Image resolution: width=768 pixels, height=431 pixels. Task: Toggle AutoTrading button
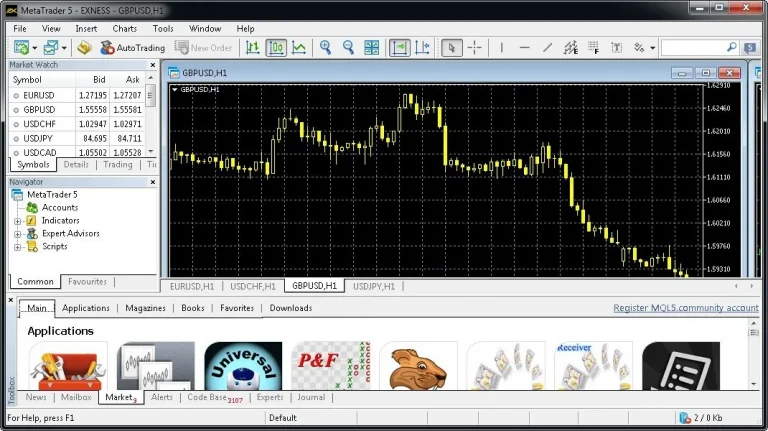(133, 48)
